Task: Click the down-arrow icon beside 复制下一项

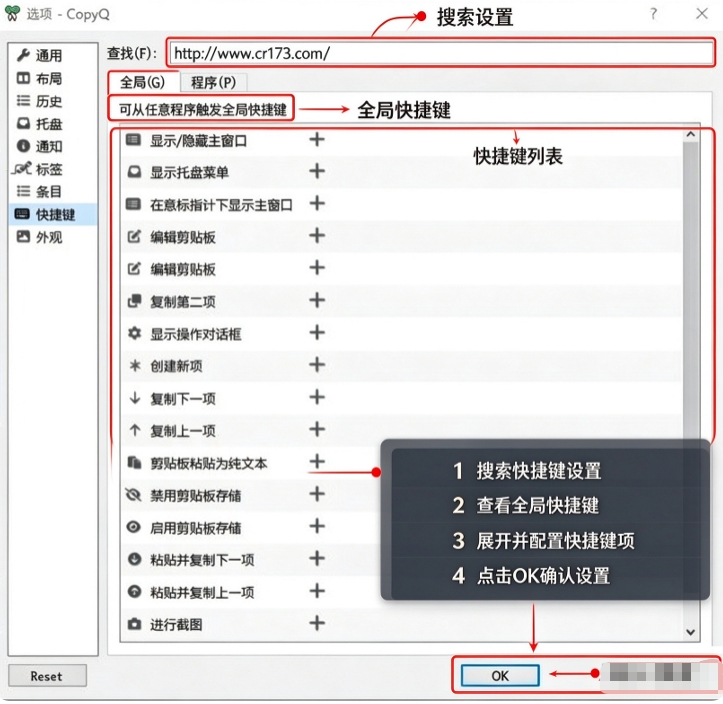Action: pos(135,397)
